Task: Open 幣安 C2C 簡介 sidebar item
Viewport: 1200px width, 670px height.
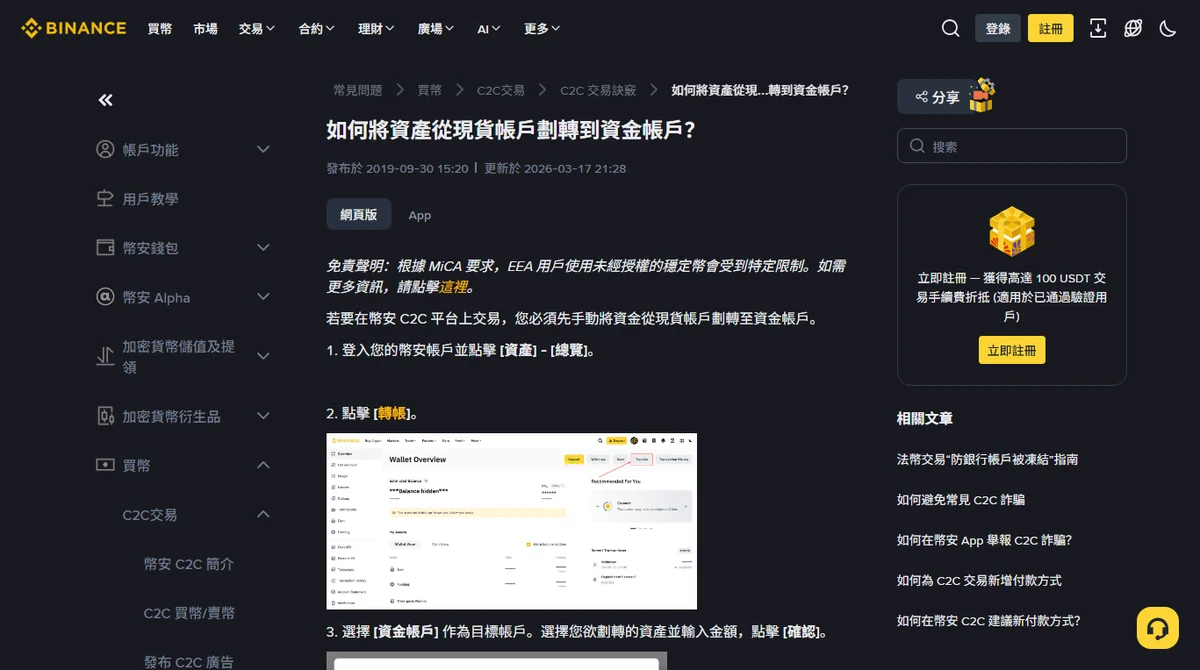Action: click(188, 564)
